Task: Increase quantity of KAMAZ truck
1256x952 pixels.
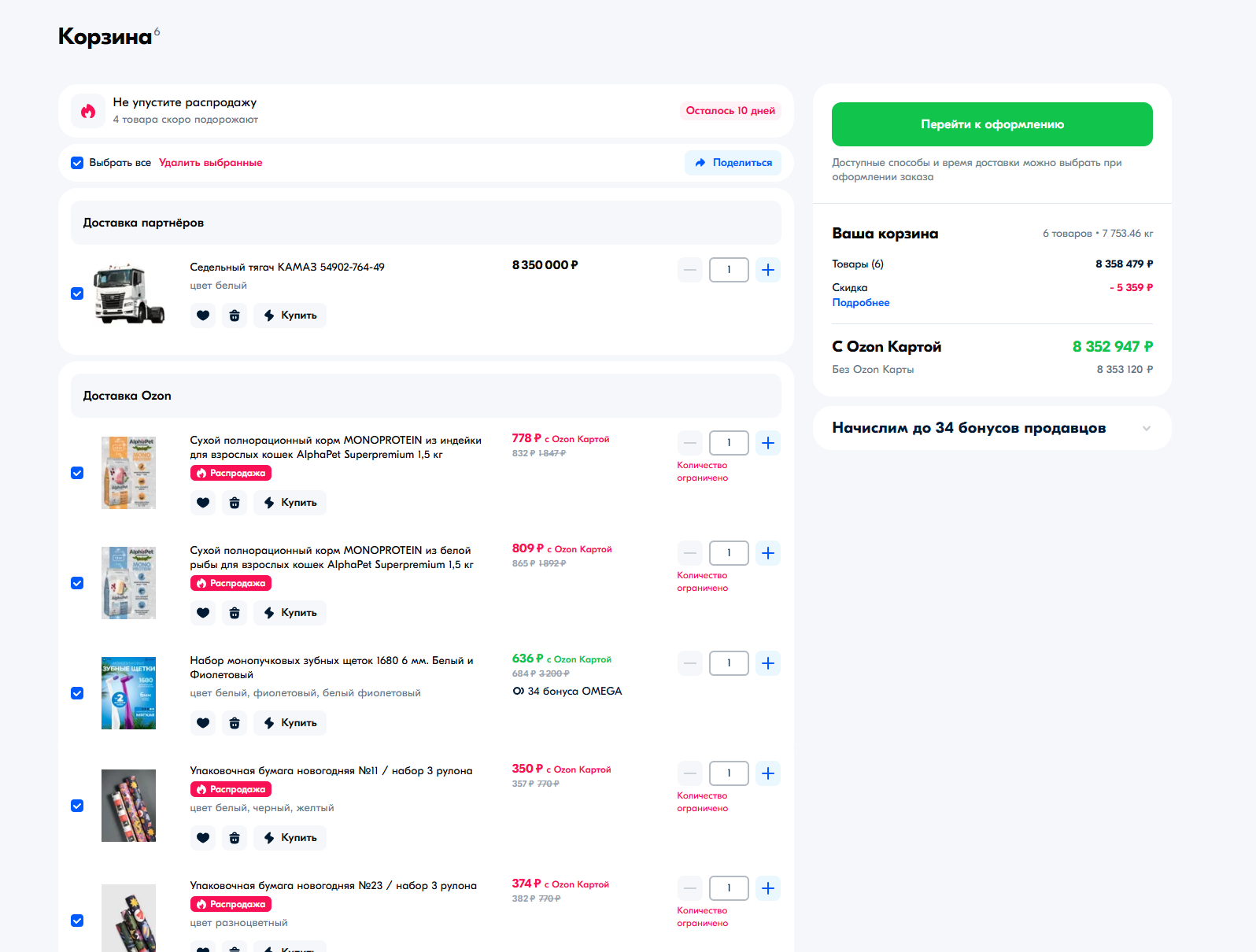Action: pyautogui.click(x=768, y=270)
